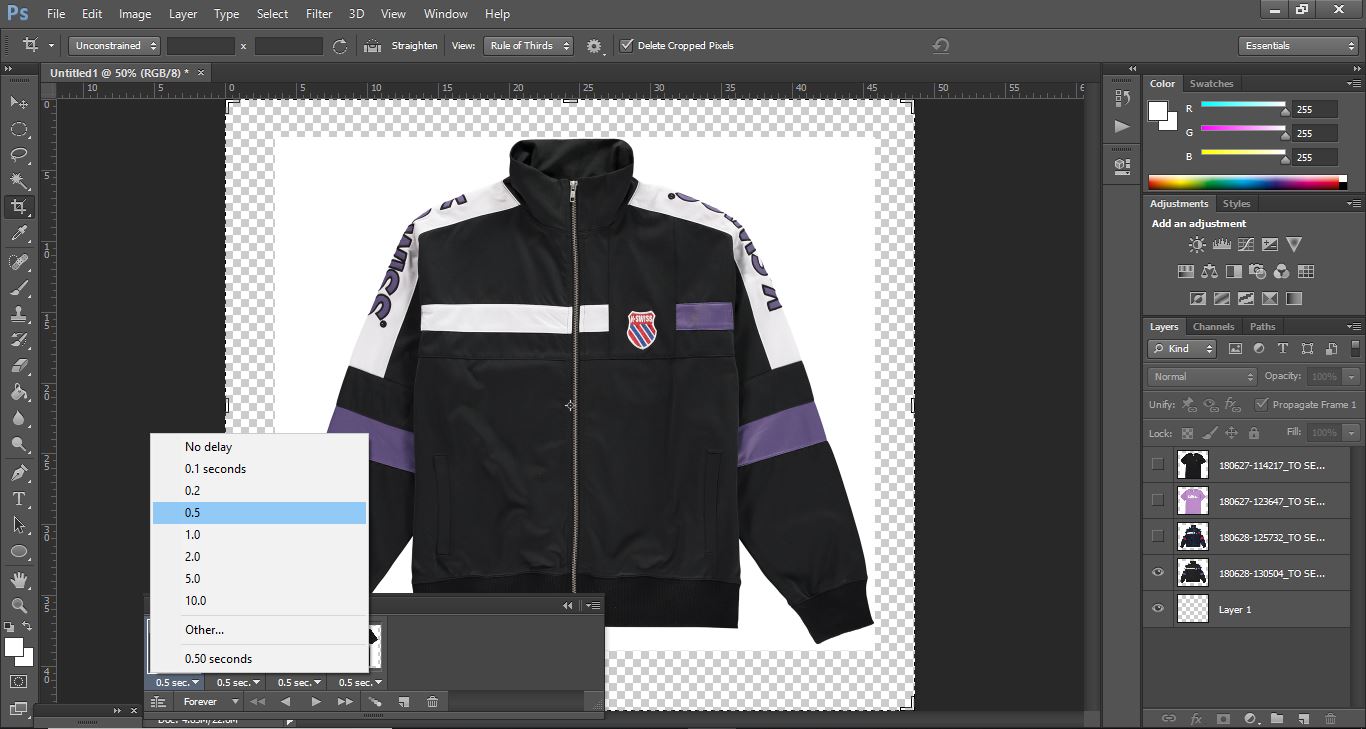The width and height of the screenshot is (1366, 729).
Task: Hide Layer 1 visibility eye
Action: 1158,609
